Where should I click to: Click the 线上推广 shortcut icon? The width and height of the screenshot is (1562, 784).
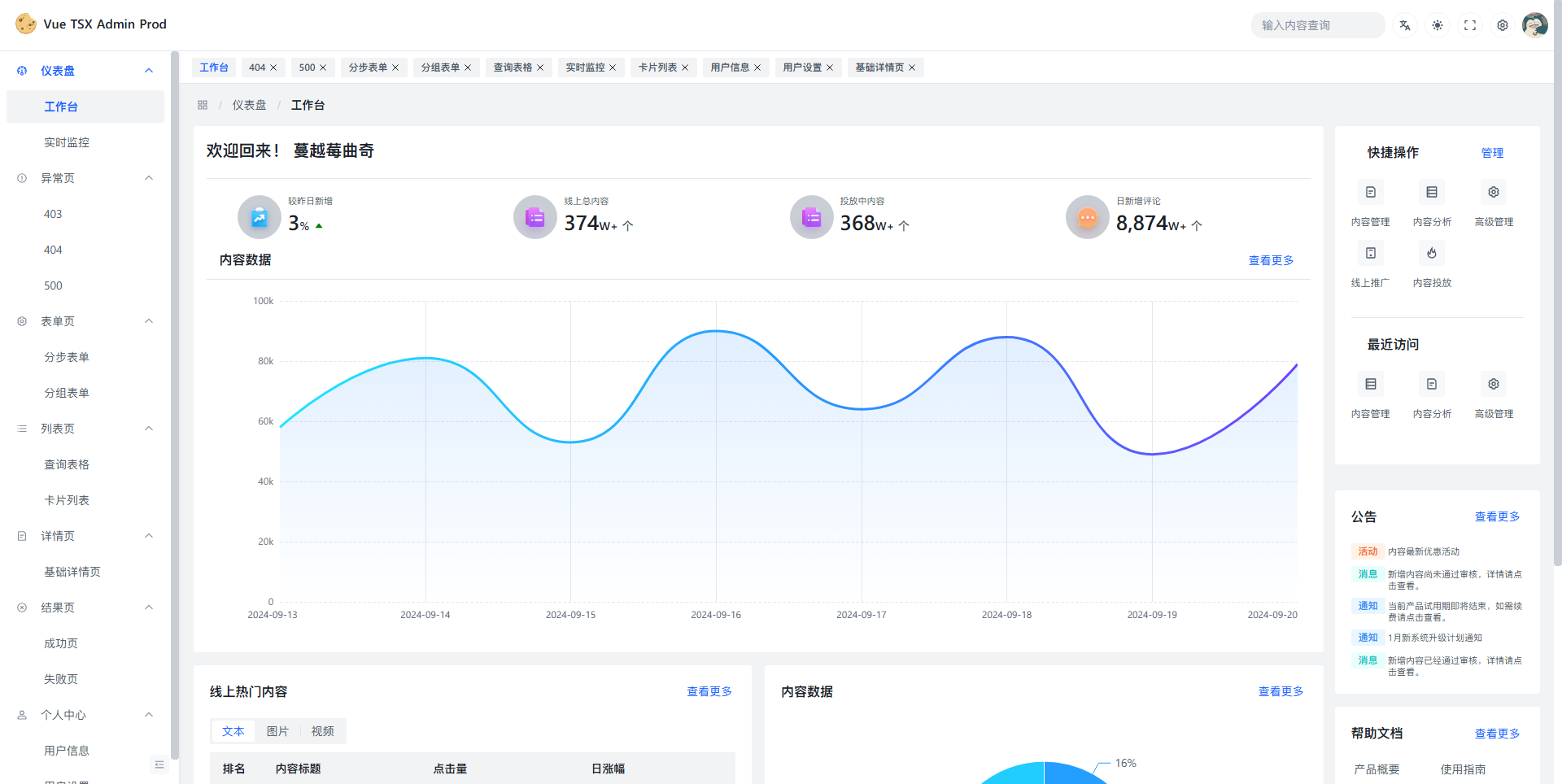tap(1371, 254)
